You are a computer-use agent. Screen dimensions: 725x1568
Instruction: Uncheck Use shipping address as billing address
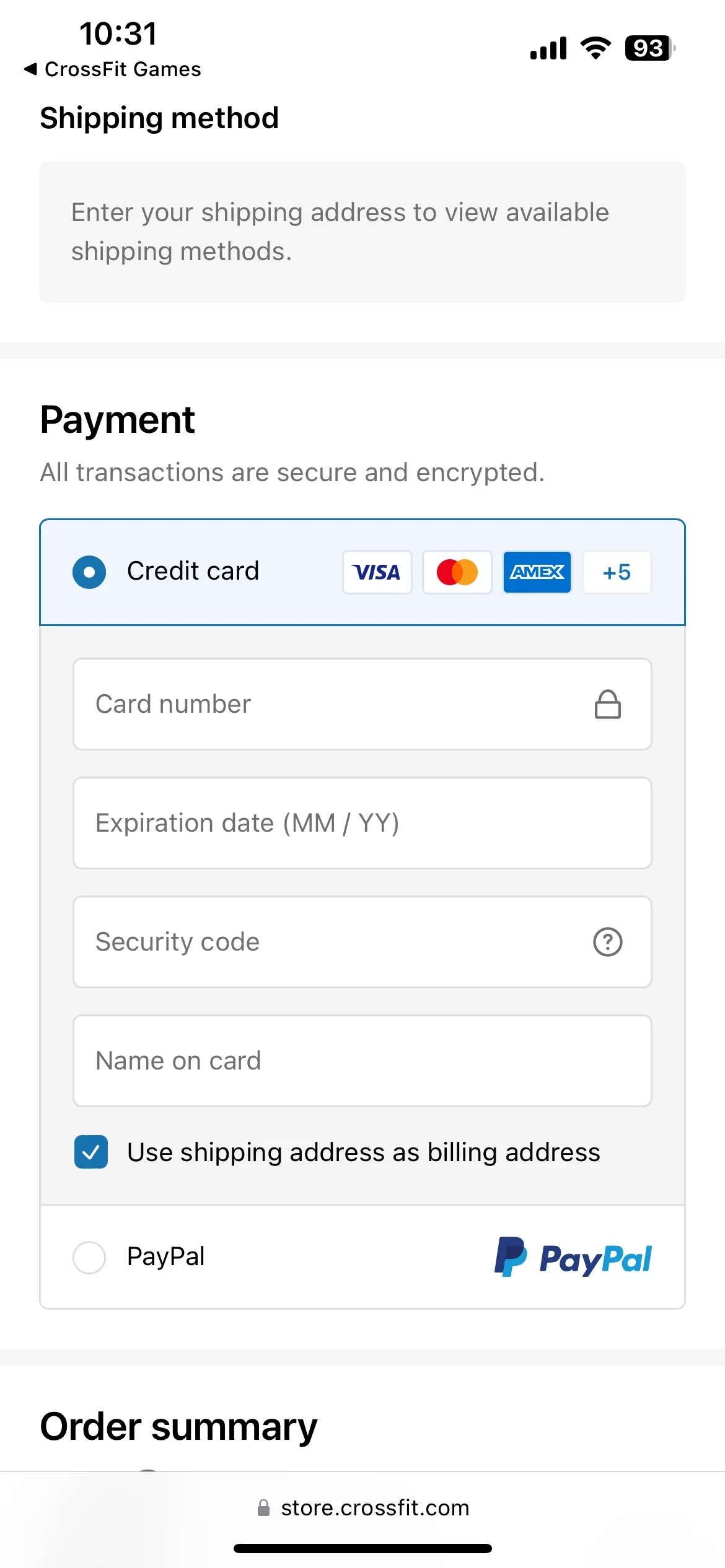(x=91, y=1152)
